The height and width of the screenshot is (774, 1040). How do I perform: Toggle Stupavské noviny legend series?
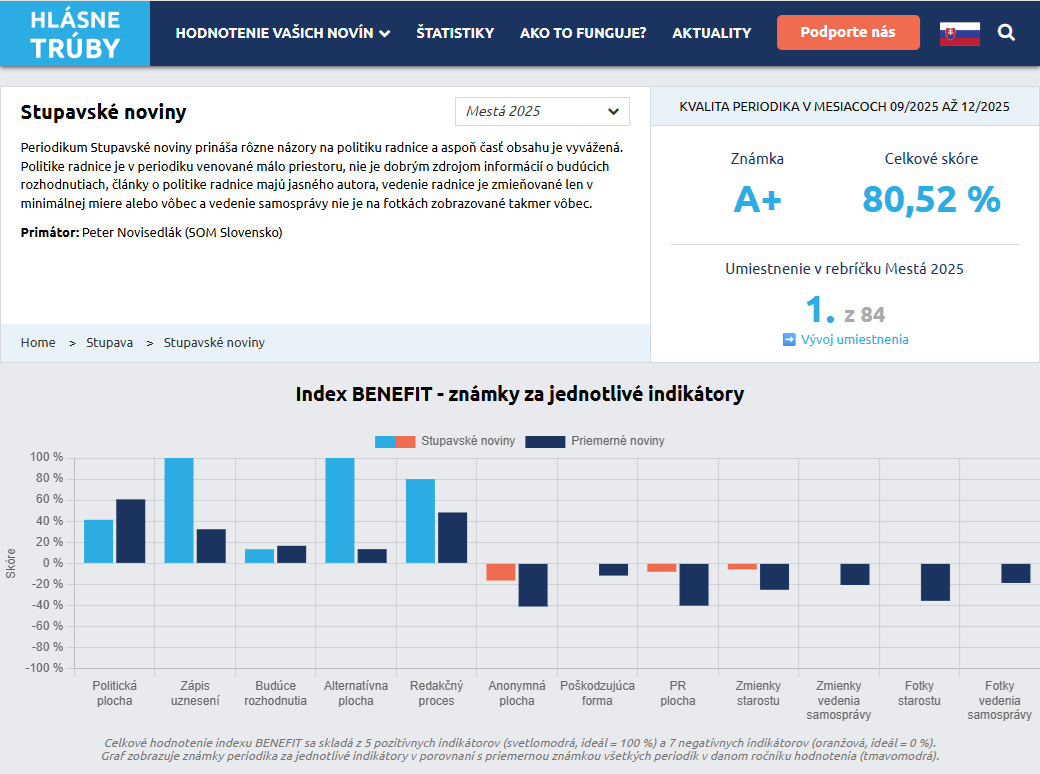pos(445,441)
